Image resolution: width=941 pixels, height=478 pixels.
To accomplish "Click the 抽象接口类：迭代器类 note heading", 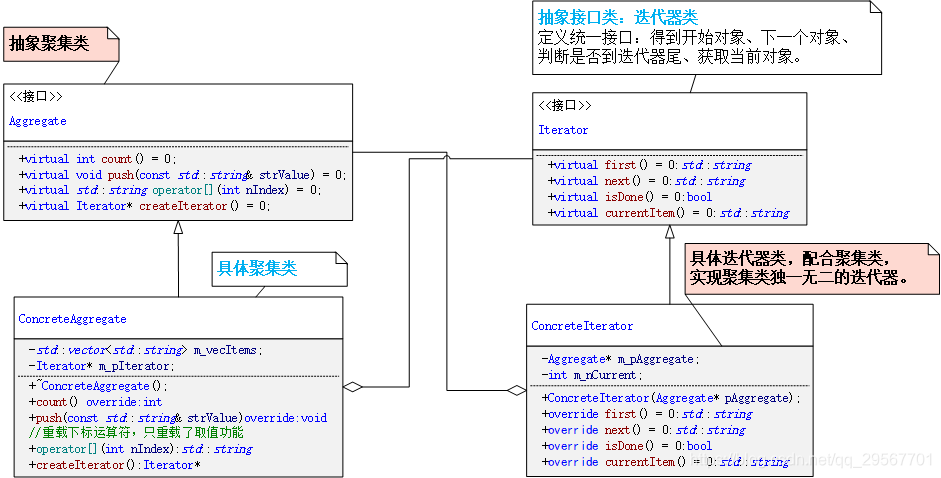I will (618, 16).
